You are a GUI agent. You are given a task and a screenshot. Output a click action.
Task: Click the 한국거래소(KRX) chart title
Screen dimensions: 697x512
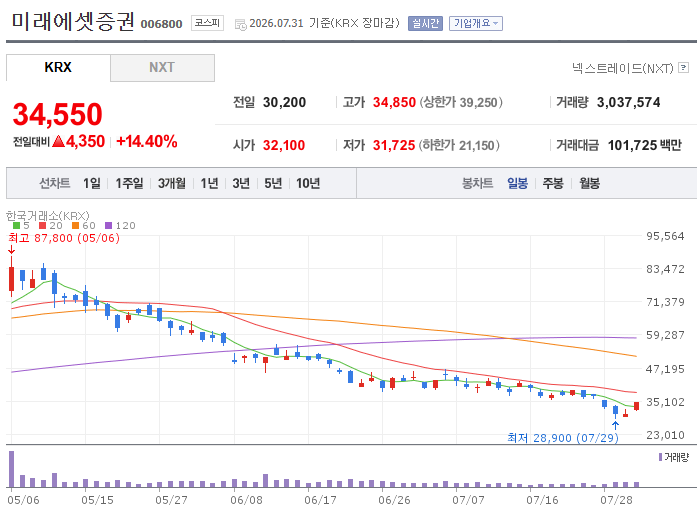point(48,216)
